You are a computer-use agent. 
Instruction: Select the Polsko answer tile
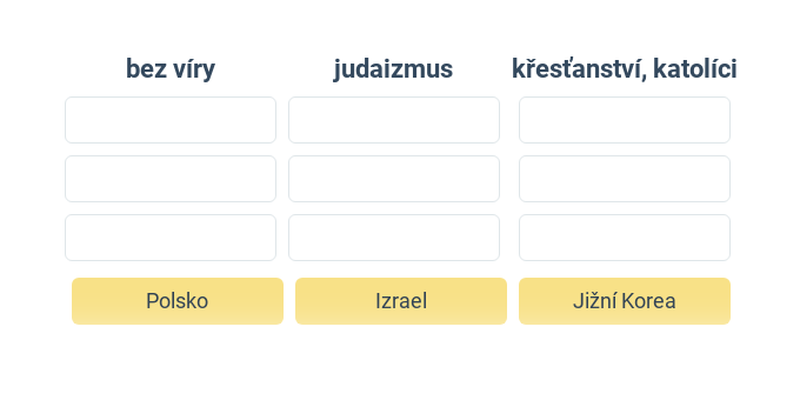(177, 301)
